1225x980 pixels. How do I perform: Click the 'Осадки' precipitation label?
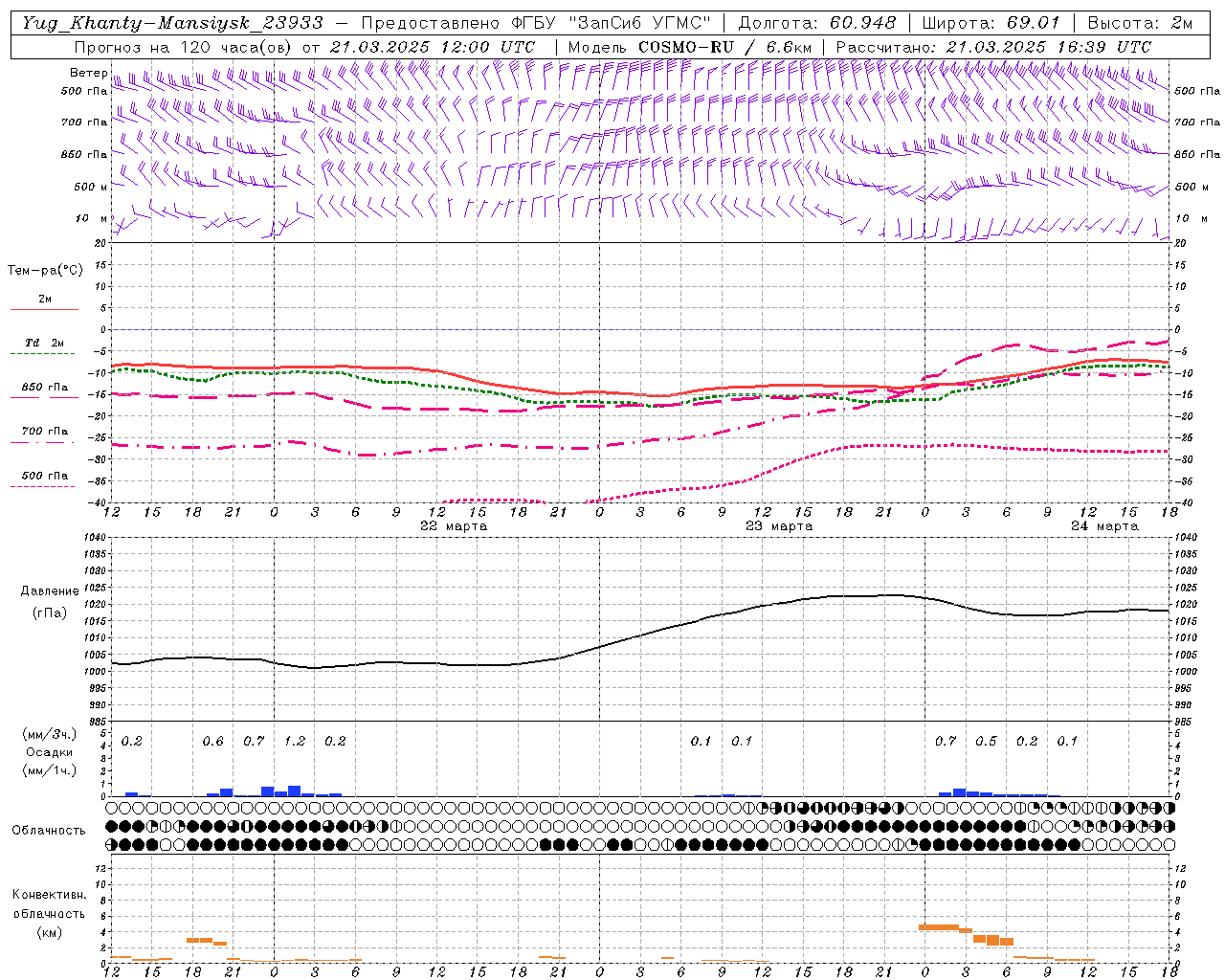click(x=50, y=752)
